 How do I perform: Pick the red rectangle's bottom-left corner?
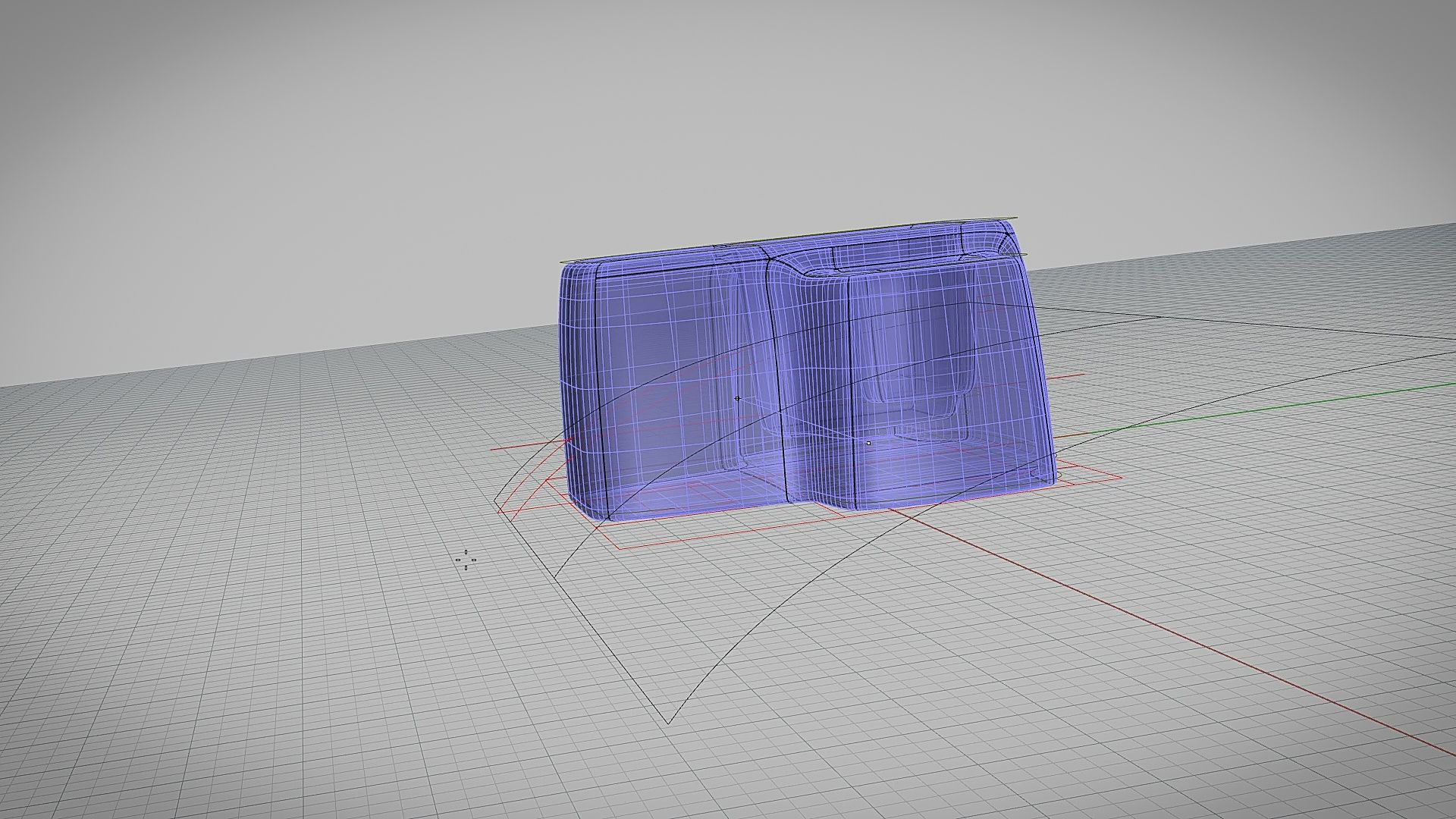click(x=617, y=548)
